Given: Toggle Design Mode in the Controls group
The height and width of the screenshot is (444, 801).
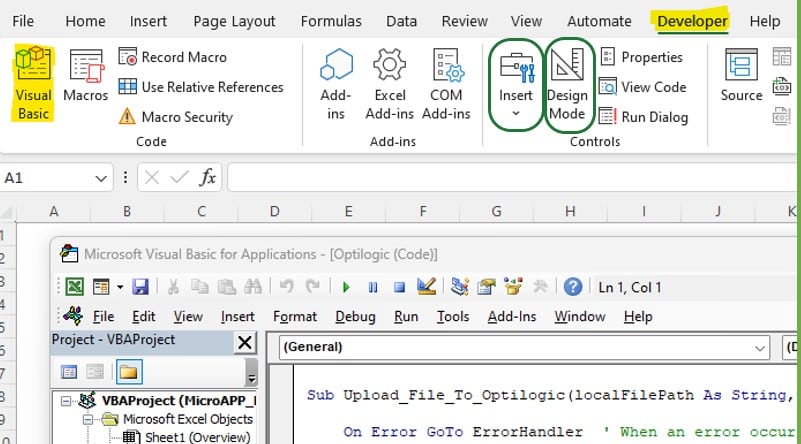Looking at the screenshot, I should point(567,84).
